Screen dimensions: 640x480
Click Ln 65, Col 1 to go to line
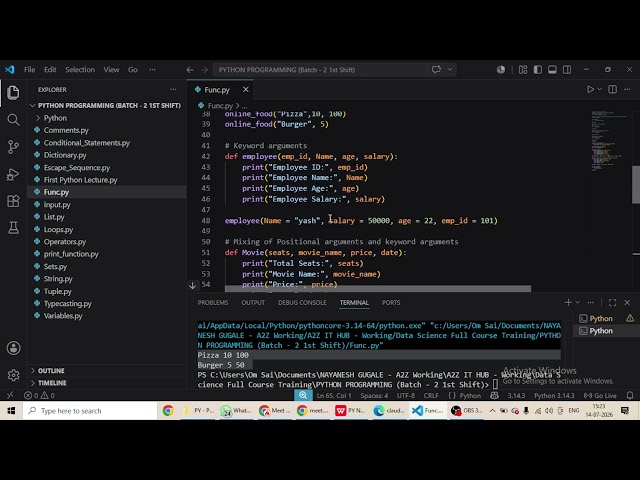point(333,396)
